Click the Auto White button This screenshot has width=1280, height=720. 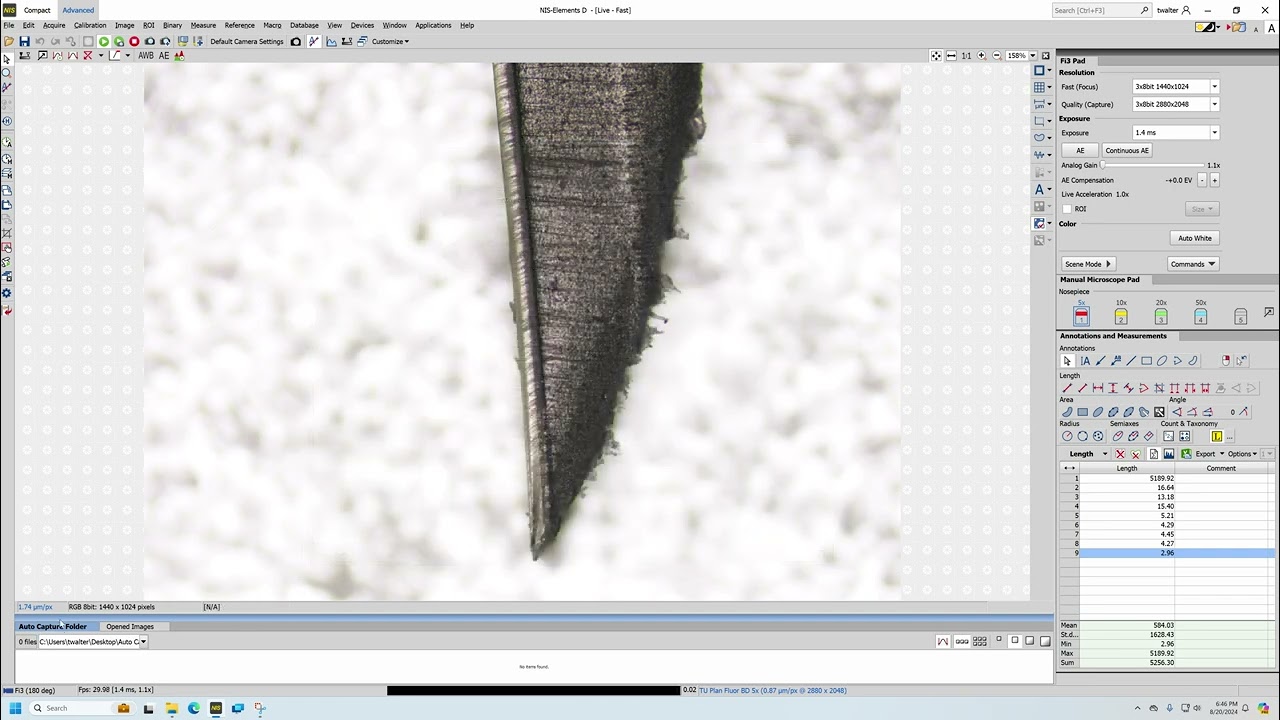coord(1194,238)
